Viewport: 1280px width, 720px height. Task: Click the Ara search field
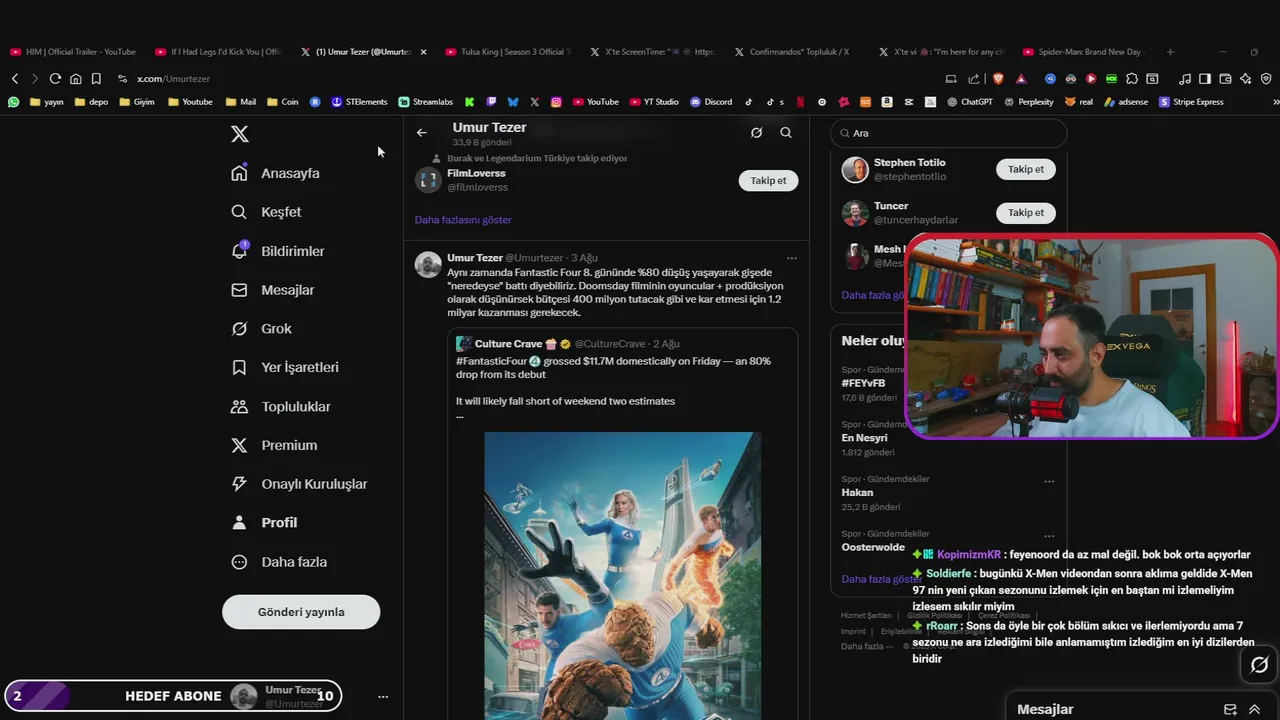click(x=948, y=133)
